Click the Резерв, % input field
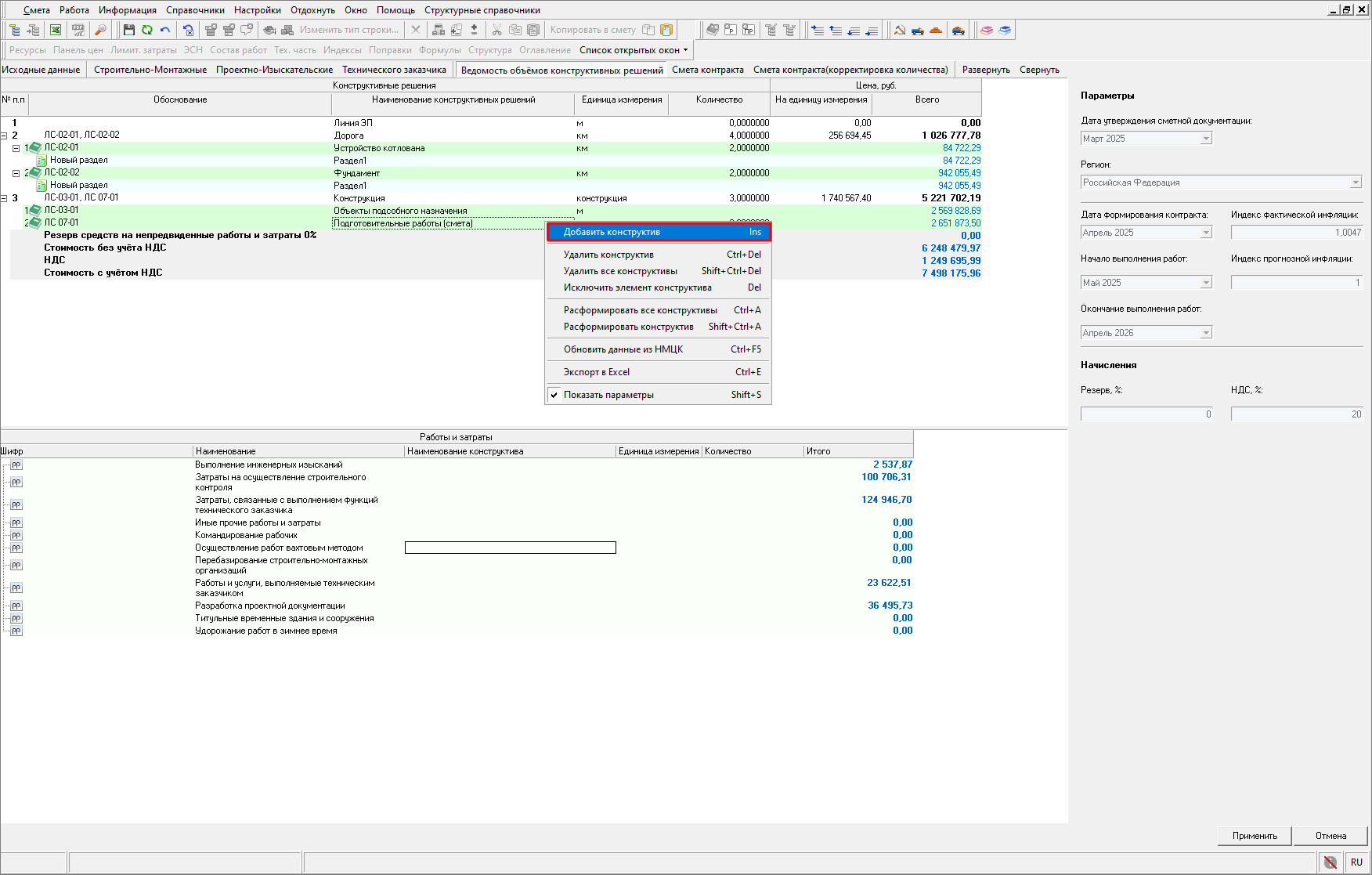 click(x=1147, y=414)
